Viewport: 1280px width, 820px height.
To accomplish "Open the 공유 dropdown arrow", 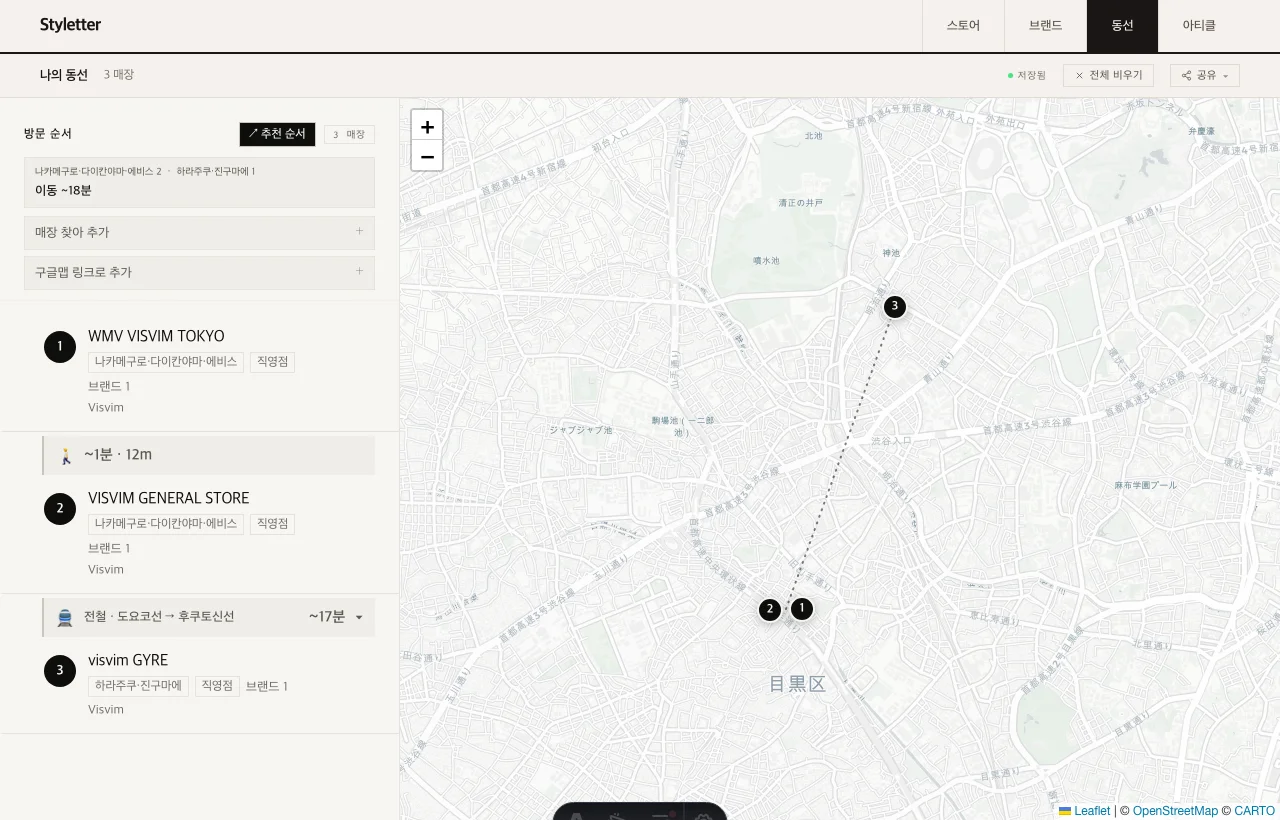I will [1226, 76].
